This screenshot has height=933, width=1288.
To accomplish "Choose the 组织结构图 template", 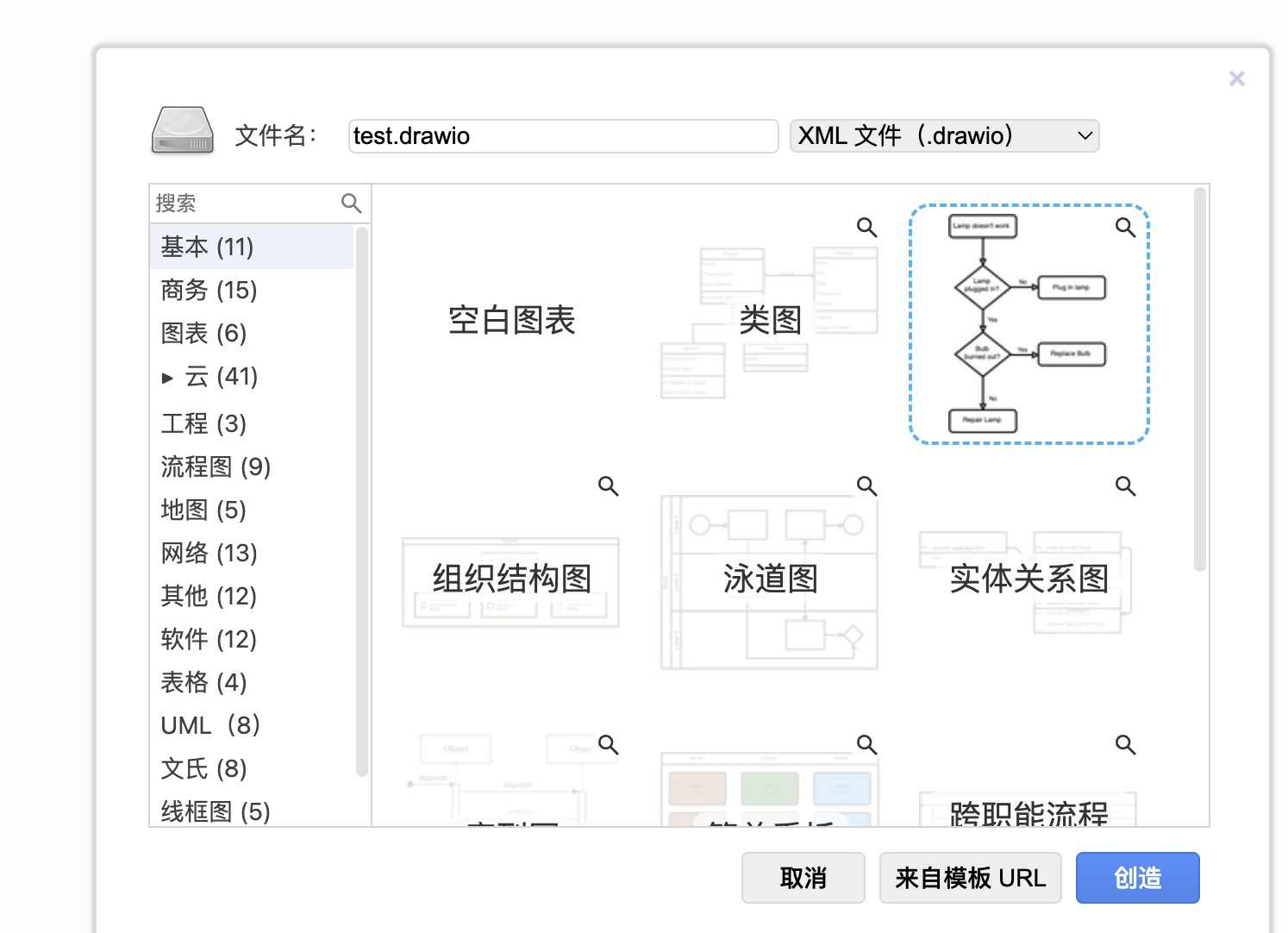I will [511, 579].
